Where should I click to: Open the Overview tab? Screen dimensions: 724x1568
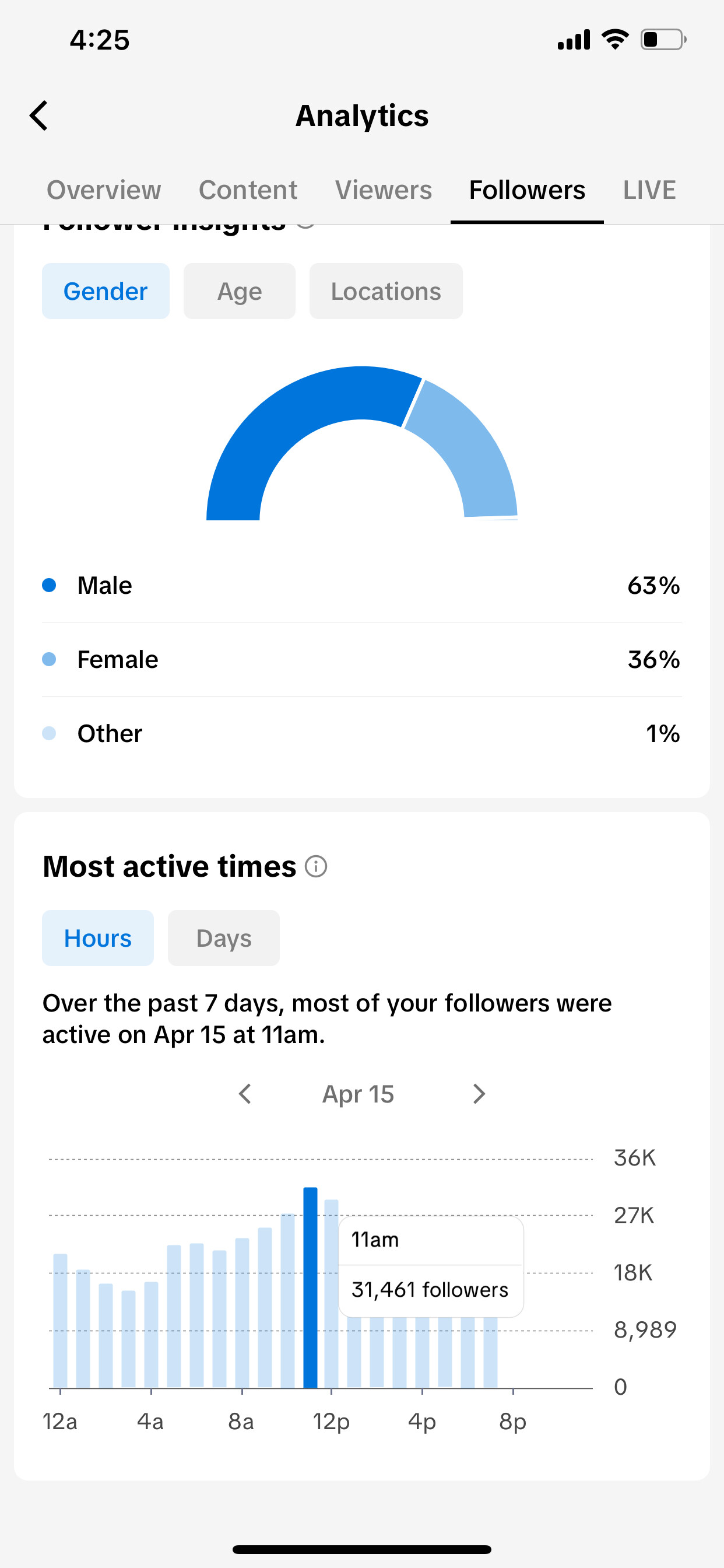click(x=104, y=190)
